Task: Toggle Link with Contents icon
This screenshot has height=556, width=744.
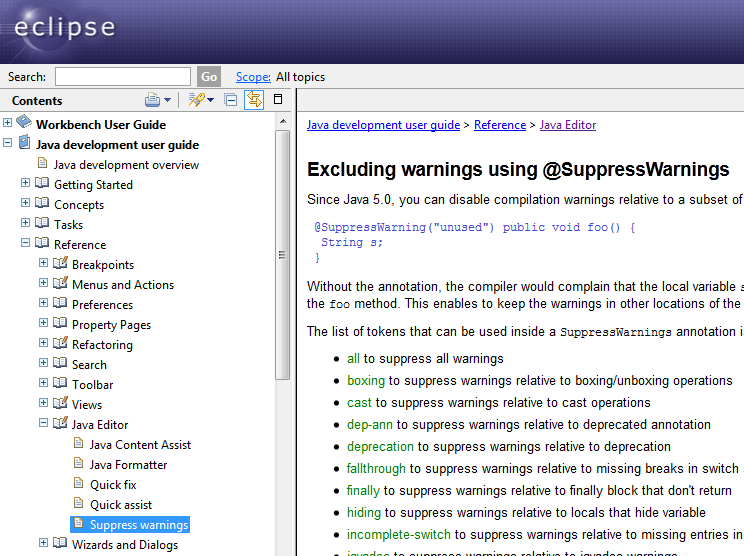Action: coord(254,100)
